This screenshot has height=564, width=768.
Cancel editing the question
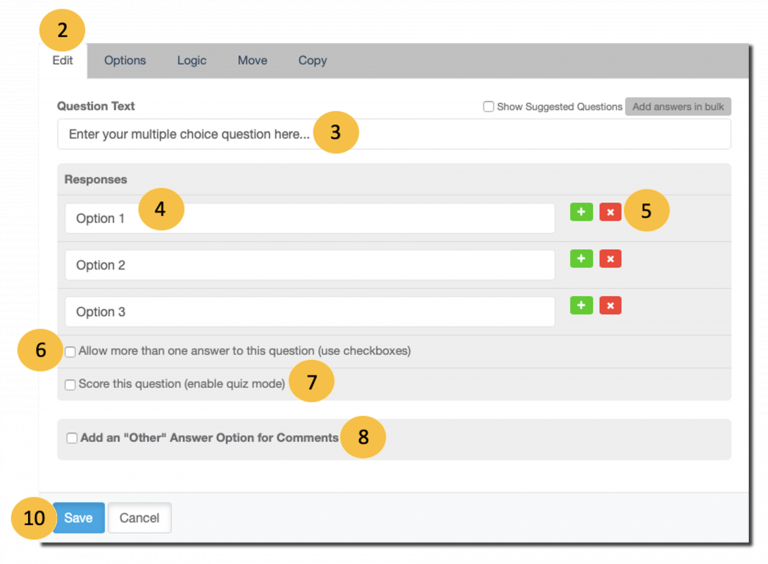[140, 517]
